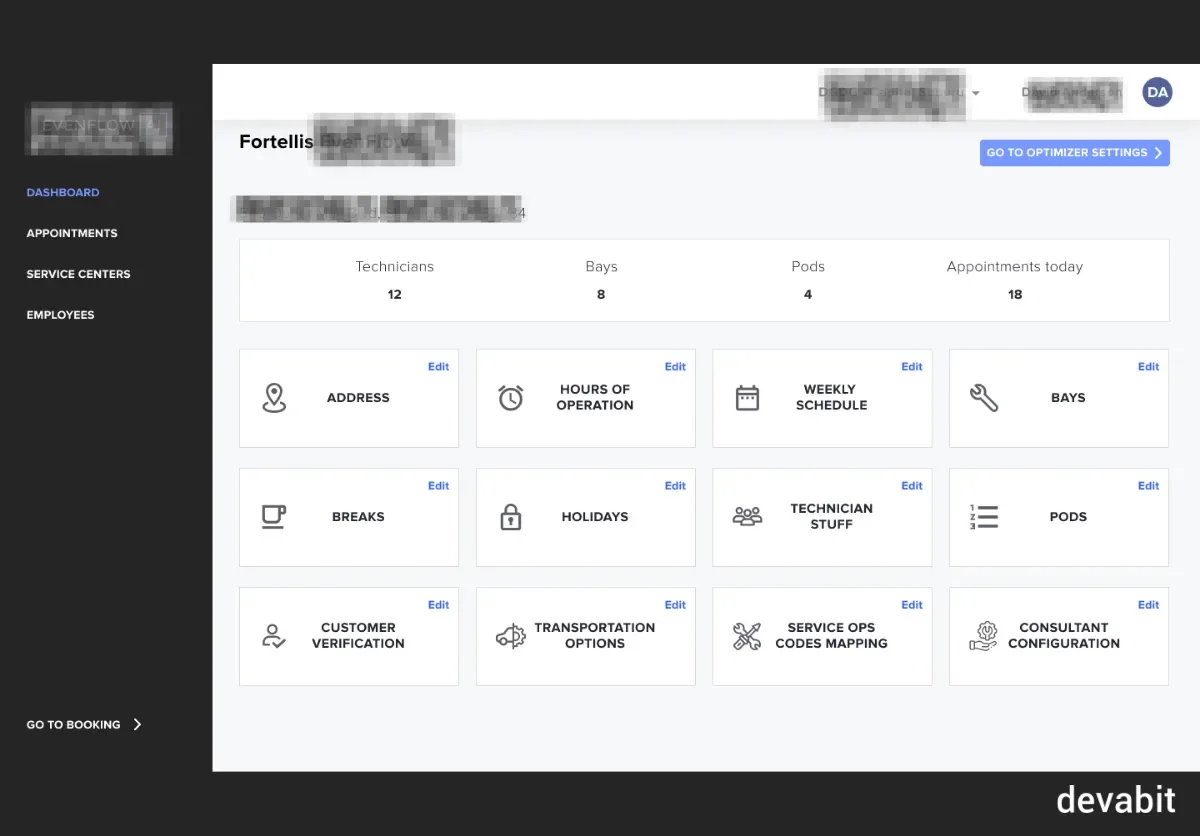
Task: Open the Service Centers sidebar menu item
Action: tap(78, 274)
